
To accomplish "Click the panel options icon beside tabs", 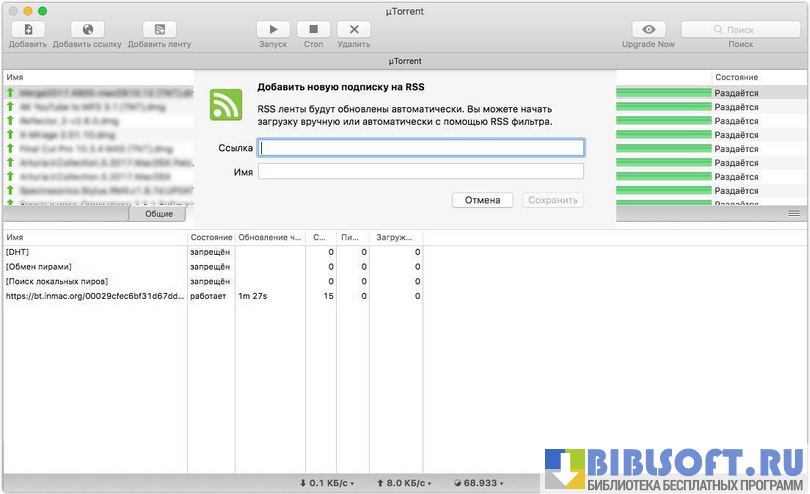I will tap(794, 214).
